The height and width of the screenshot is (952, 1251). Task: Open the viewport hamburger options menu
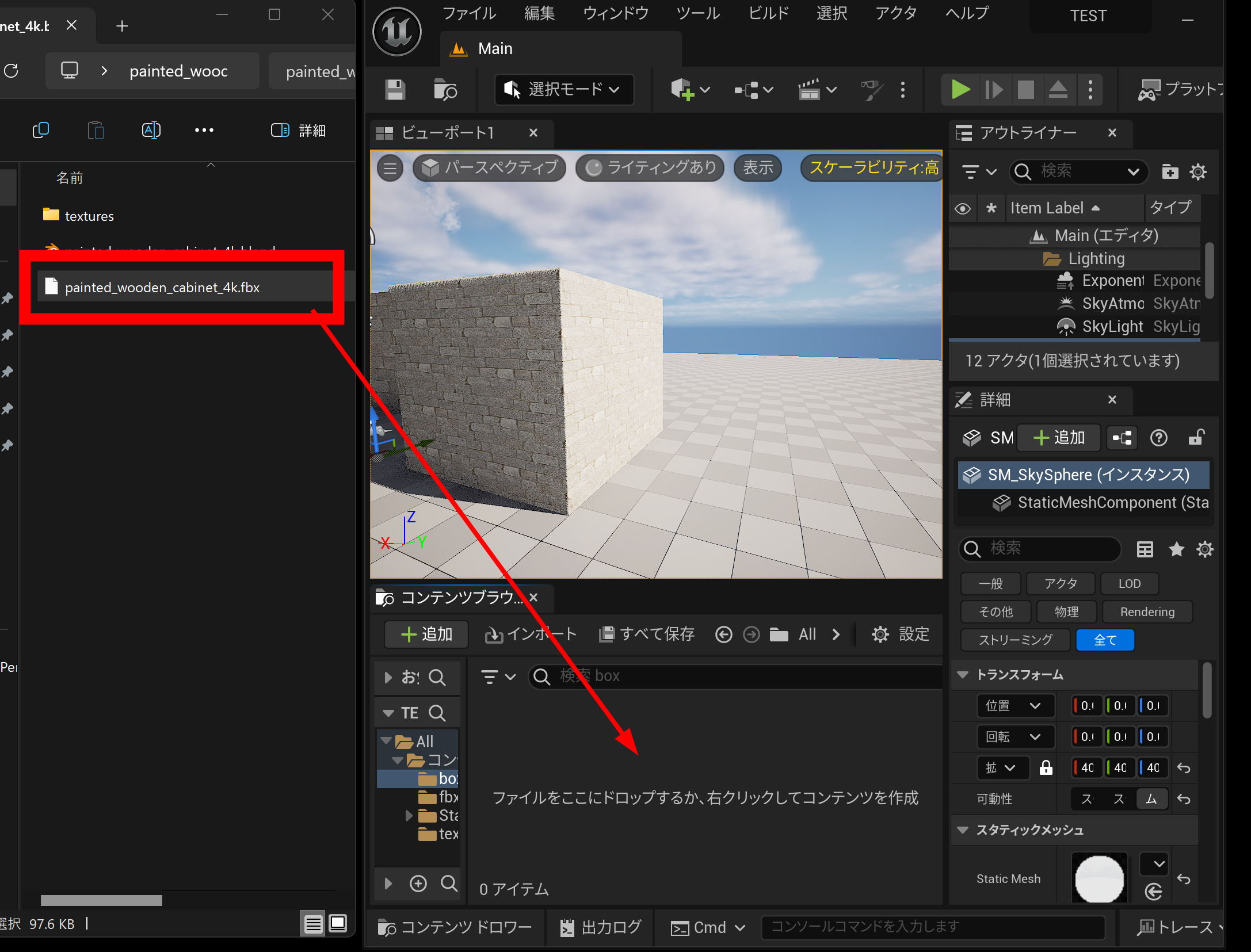point(390,168)
